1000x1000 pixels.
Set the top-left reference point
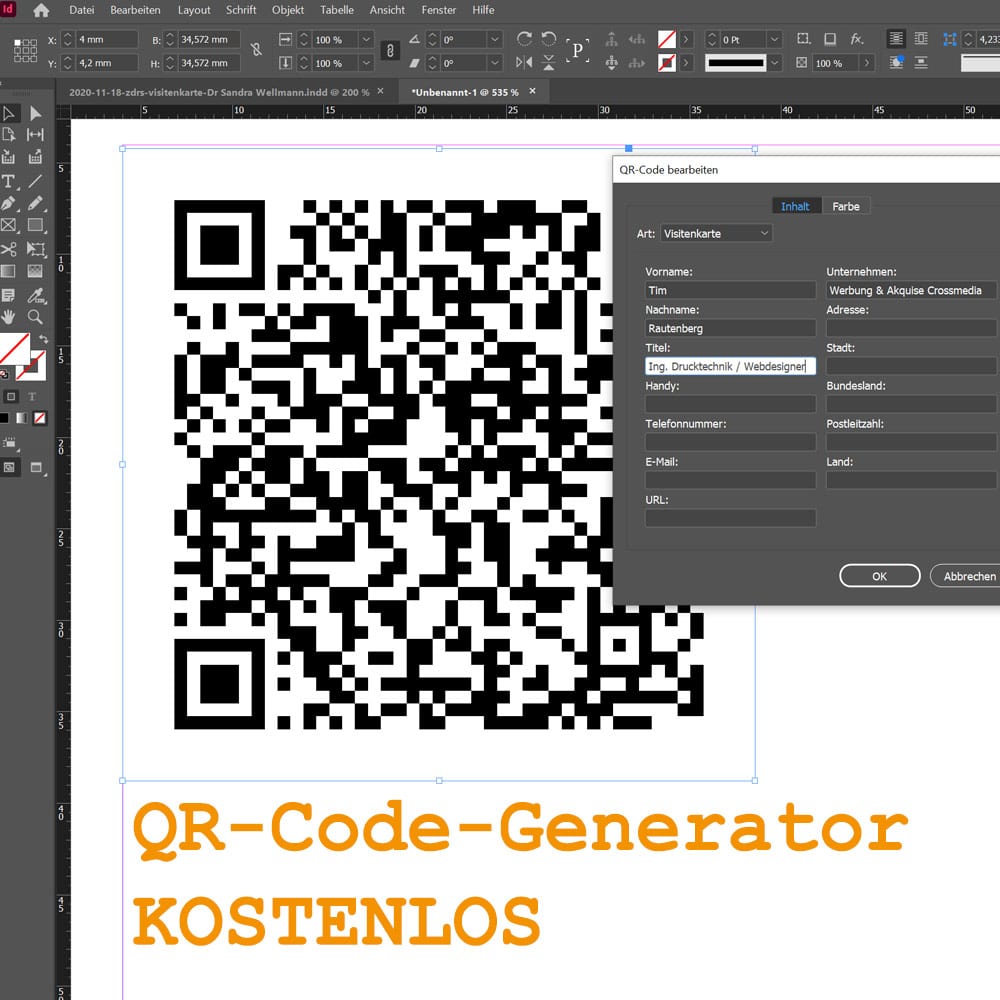17,42
